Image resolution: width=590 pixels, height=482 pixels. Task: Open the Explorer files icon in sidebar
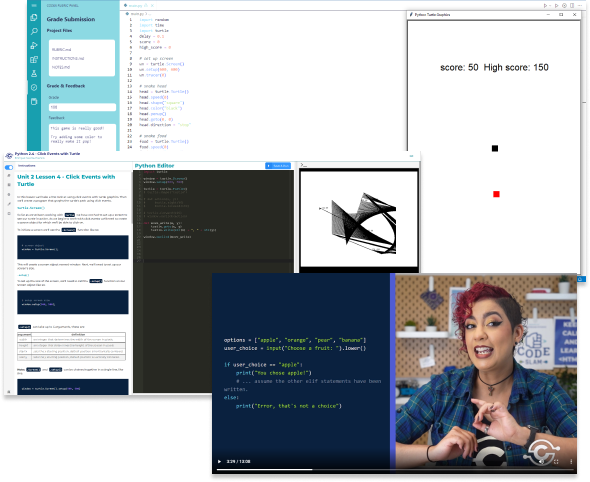pyautogui.click(x=34, y=18)
